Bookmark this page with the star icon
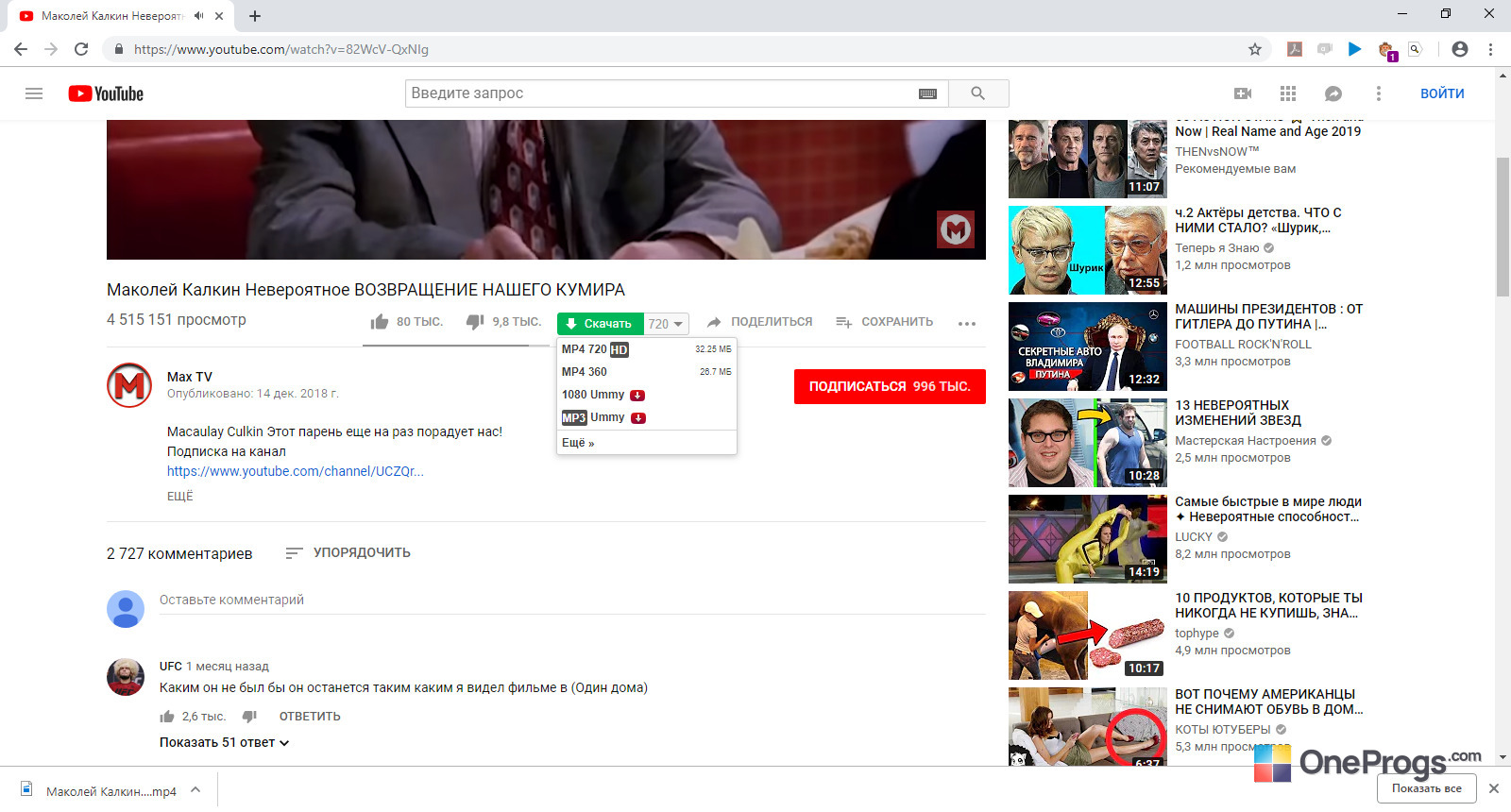Screen dimensions: 1511x812 (x=1255, y=49)
